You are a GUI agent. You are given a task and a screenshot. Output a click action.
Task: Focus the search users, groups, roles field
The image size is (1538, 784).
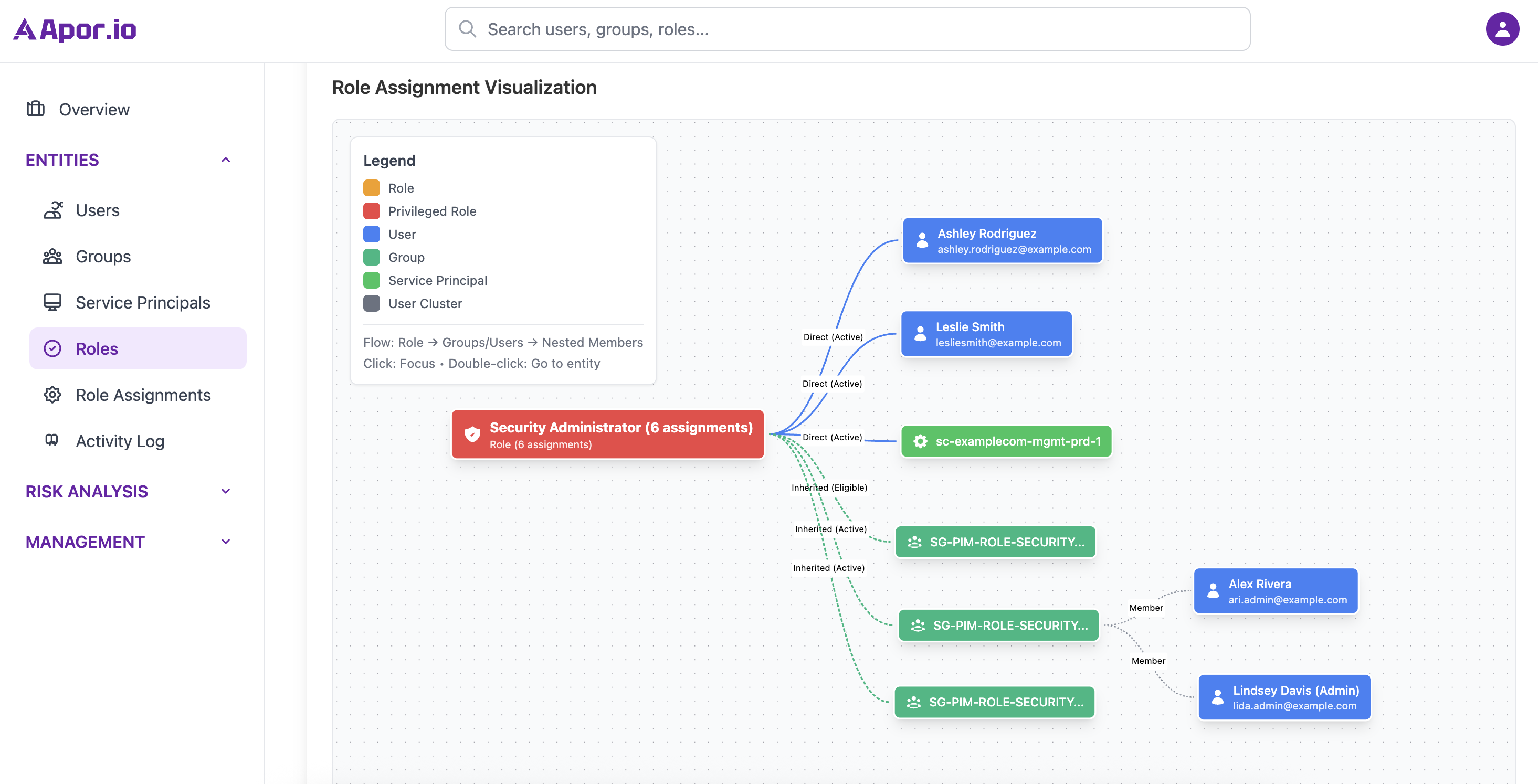847,29
